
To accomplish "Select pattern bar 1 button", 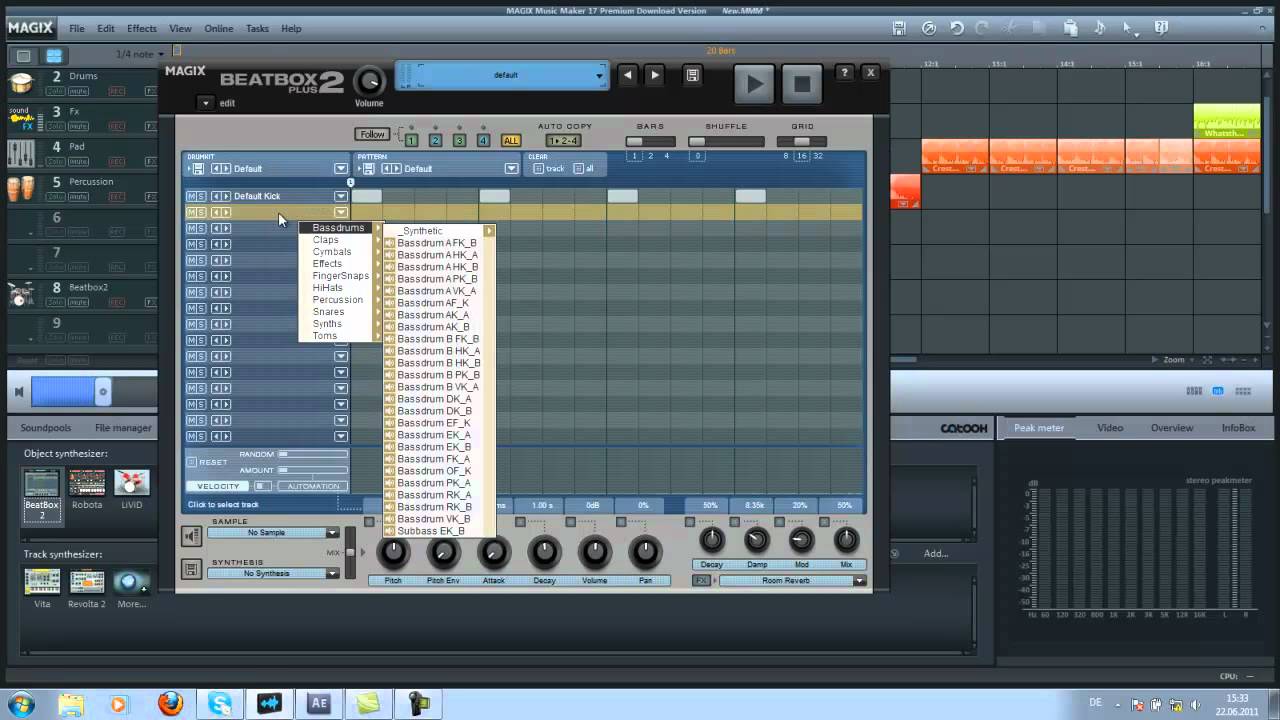I will pyautogui.click(x=411, y=140).
